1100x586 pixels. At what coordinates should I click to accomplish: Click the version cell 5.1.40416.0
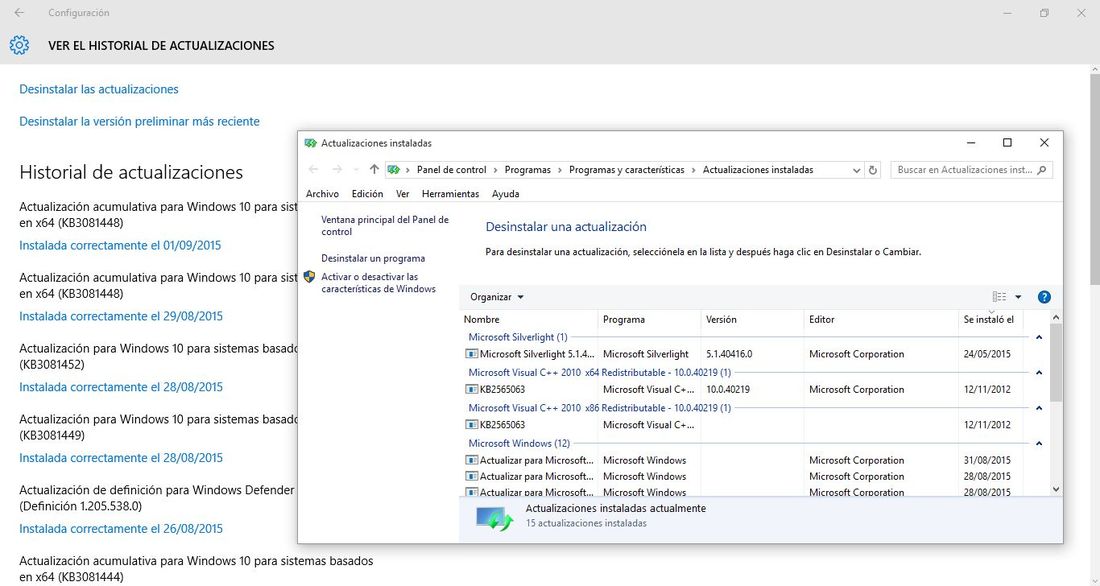729,354
